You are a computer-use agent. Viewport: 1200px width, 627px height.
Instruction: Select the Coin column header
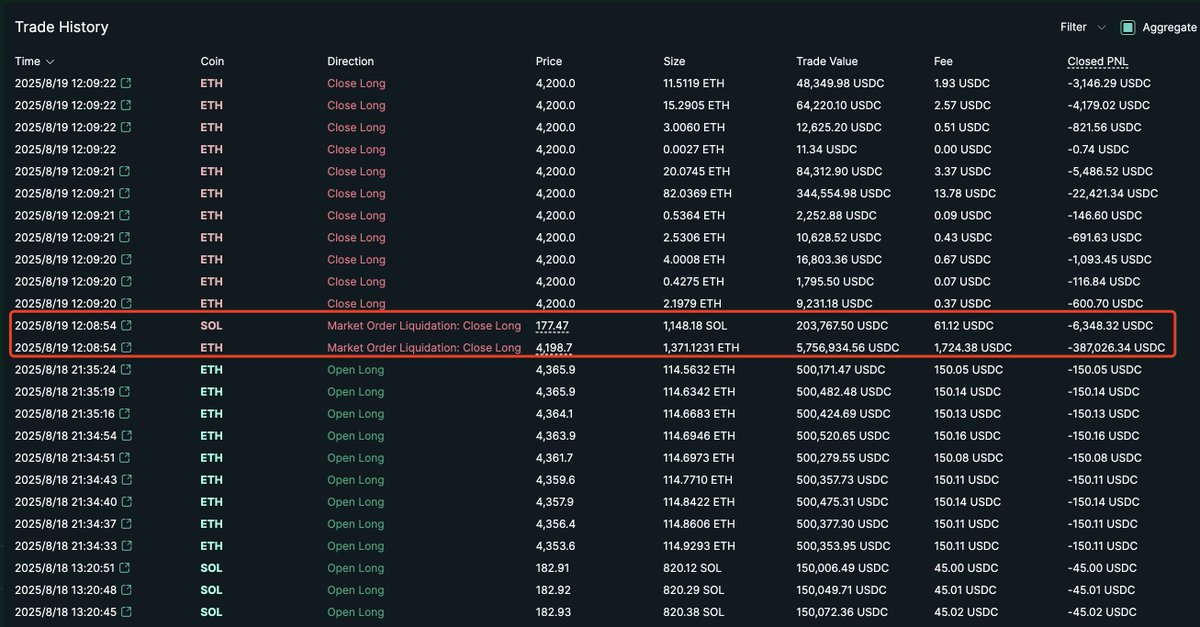pos(212,62)
